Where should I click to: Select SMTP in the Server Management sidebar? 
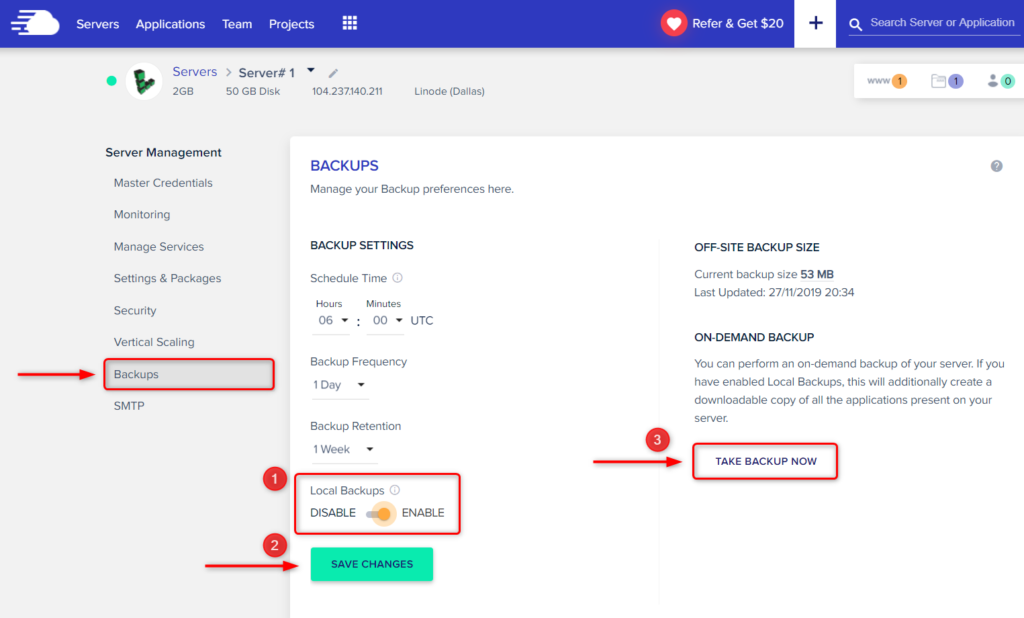131,405
